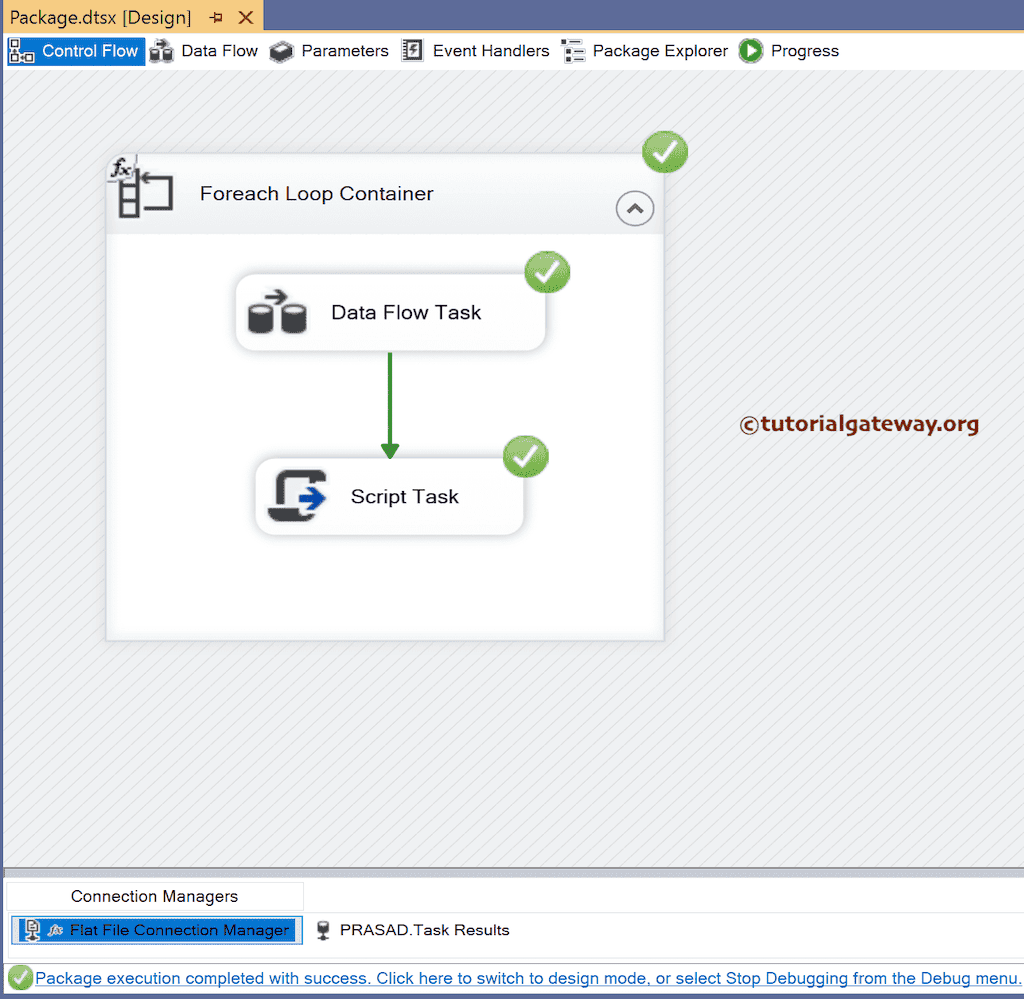Toggle the pin on Package.dtsx tab
This screenshot has width=1024, height=999.
click(x=214, y=17)
